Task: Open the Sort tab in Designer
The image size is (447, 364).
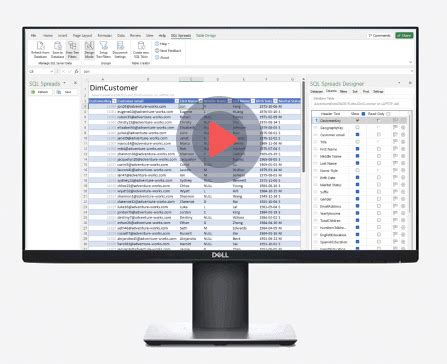Action: [x=355, y=91]
